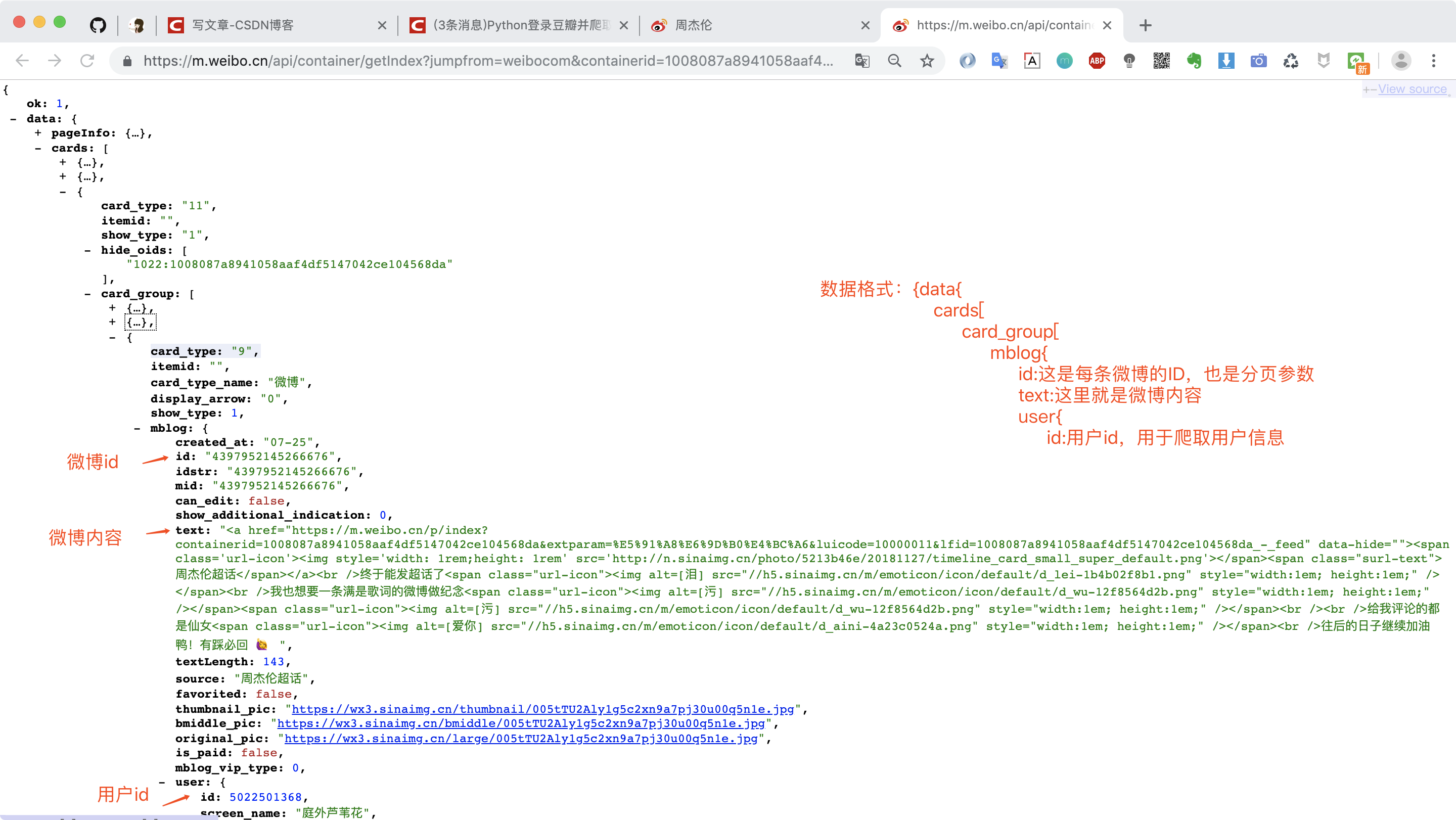This screenshot has height=820, width=1456.
Task: Open the lightbulb extension
Action: (1129, 61)
